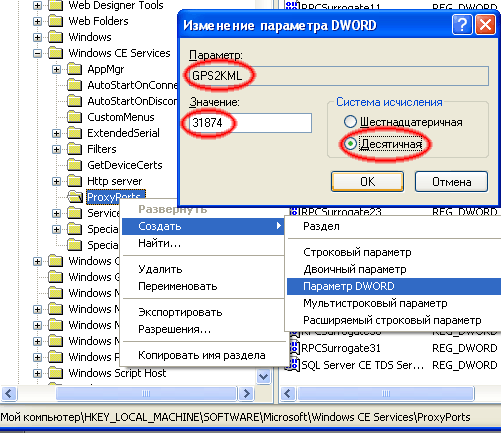Click the values pane horizontal scrollbar thumb

386,394
